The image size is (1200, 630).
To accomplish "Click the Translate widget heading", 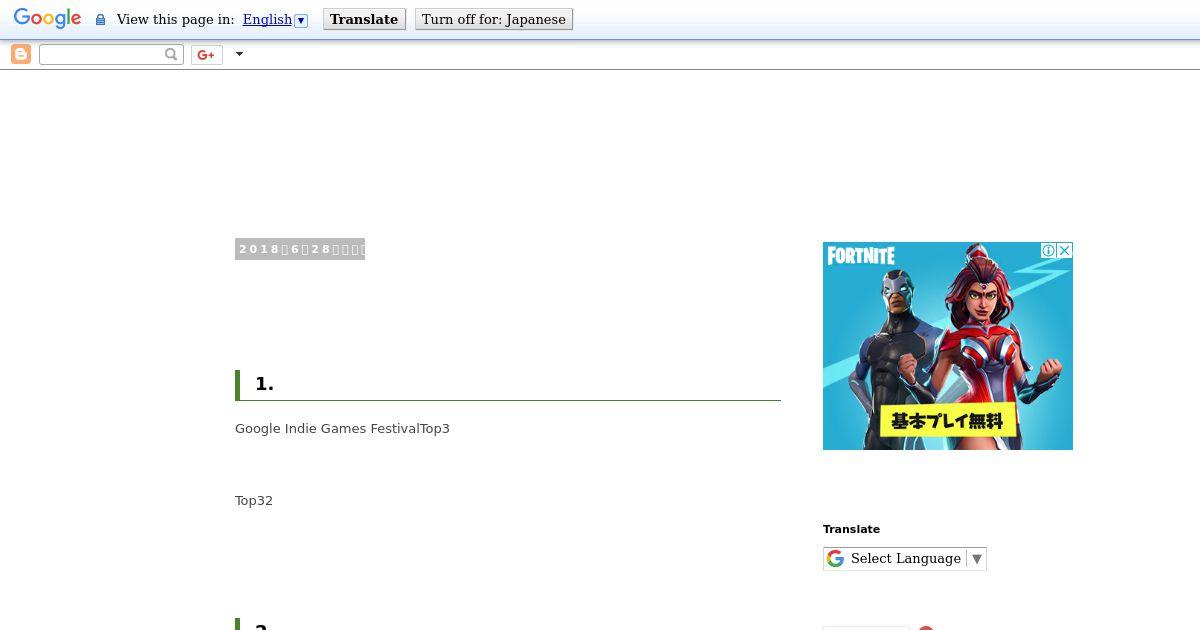I will coord(851,529).
